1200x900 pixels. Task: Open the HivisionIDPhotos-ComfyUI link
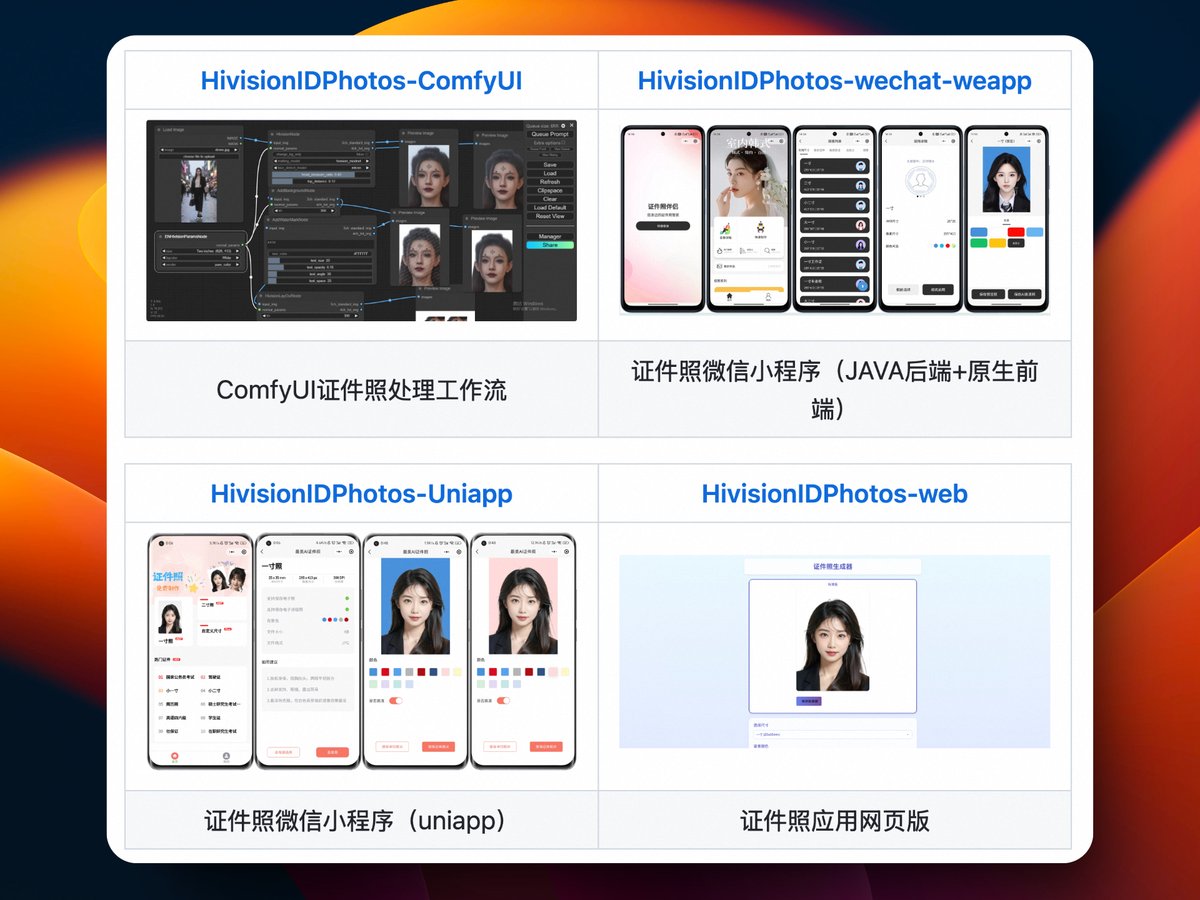pos(361,80)
